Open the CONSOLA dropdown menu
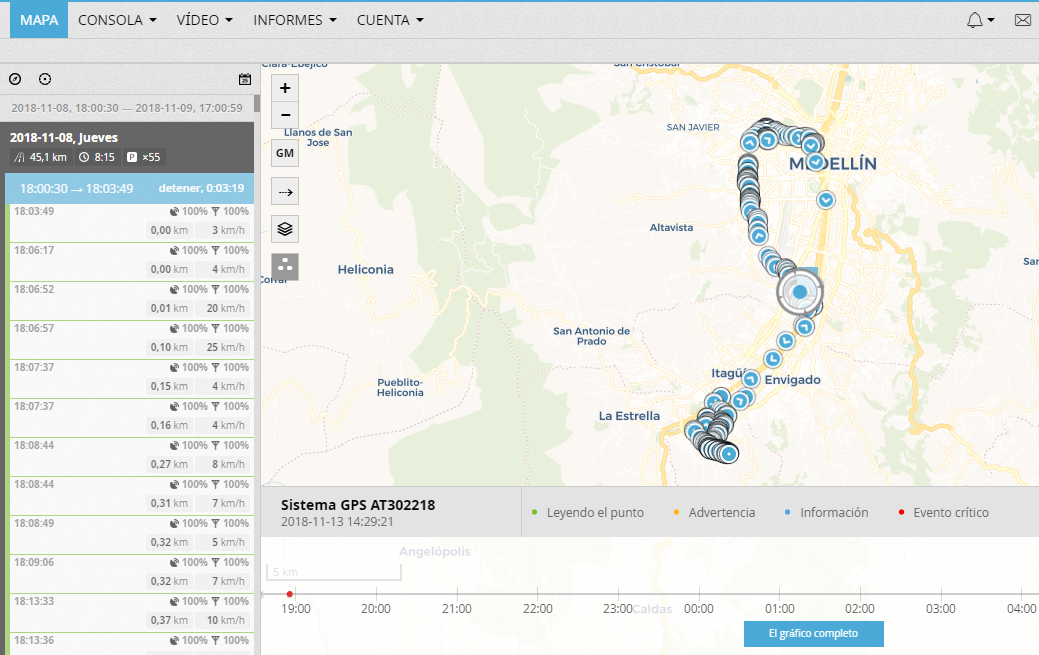This screenshot has height=655, width=1039. tap(117, 20)
